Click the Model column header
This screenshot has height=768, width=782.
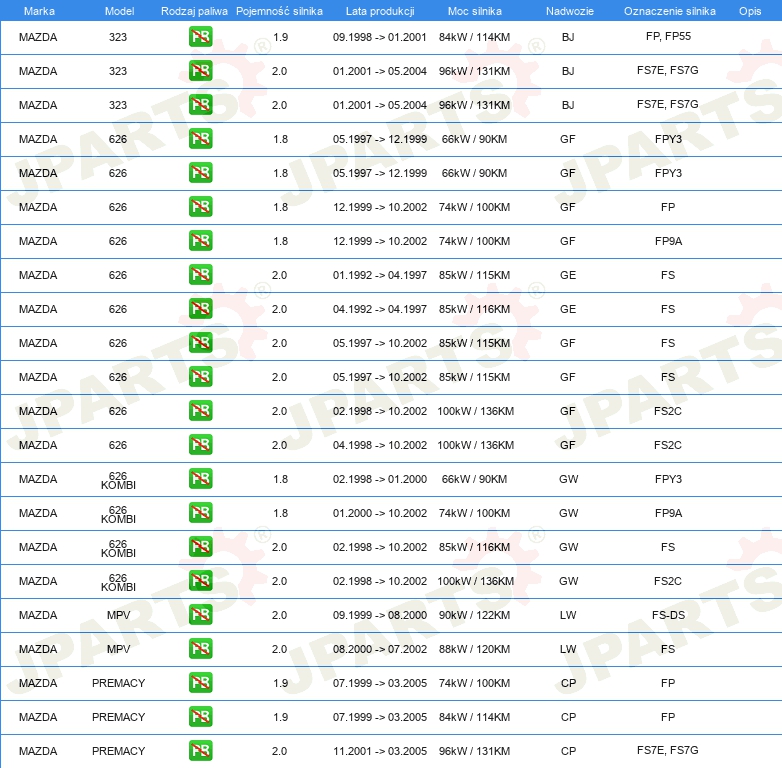point(119,11)
